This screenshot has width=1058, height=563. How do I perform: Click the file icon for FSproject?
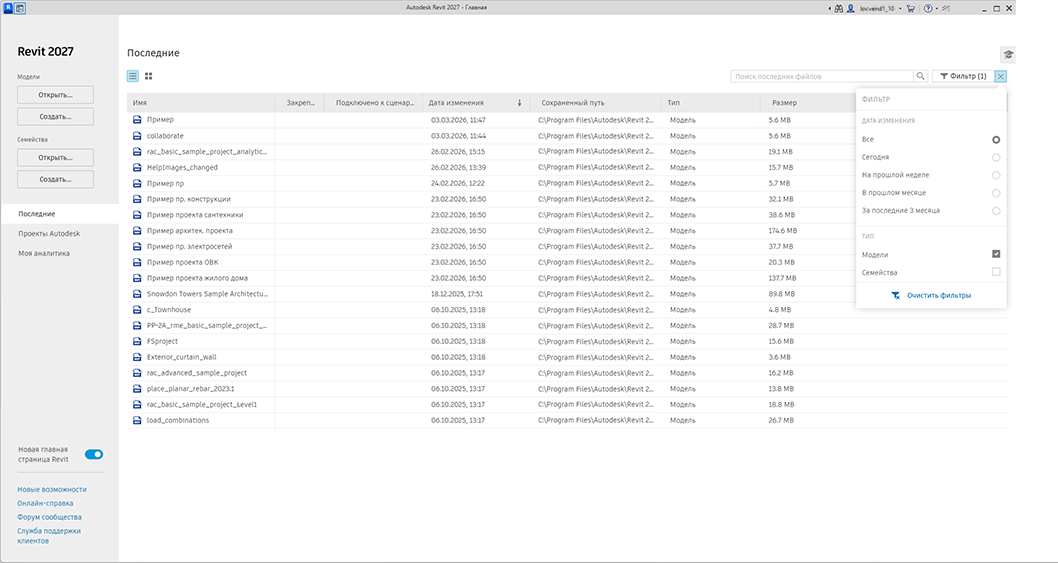pyautogui.click(x=137, y=342)
